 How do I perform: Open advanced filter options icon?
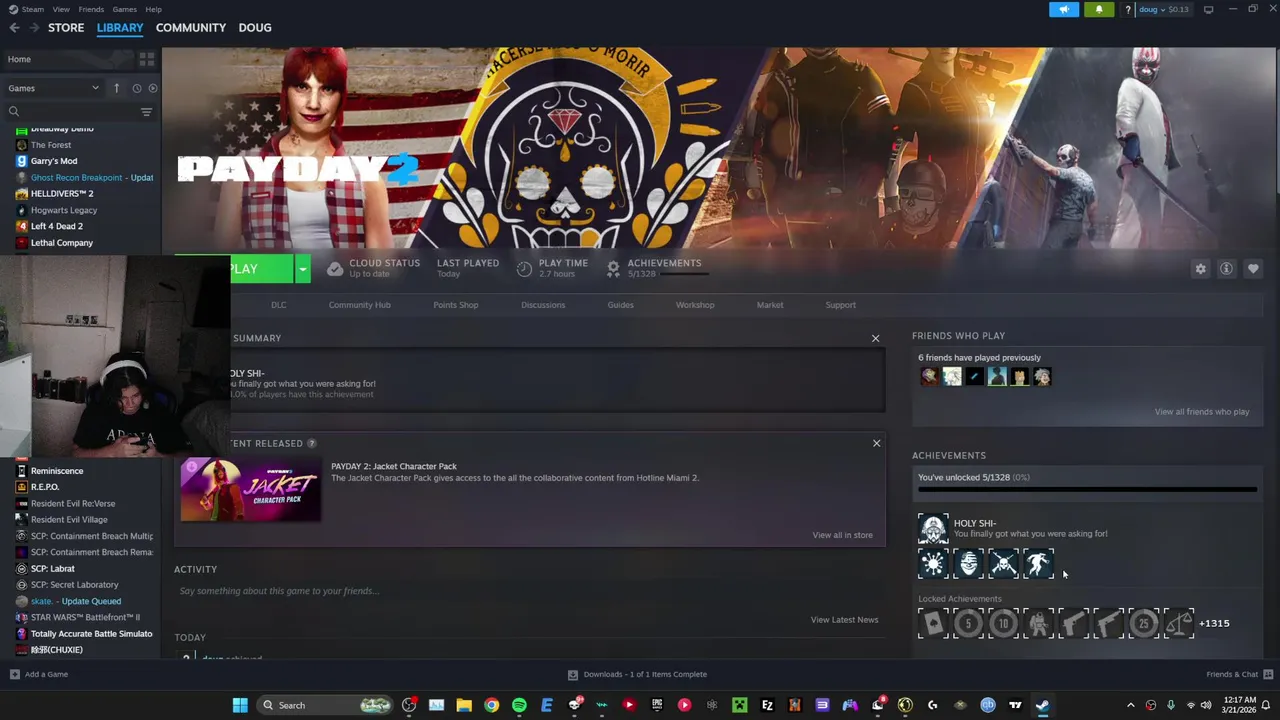pyautogui.click(x=146, y=112)
